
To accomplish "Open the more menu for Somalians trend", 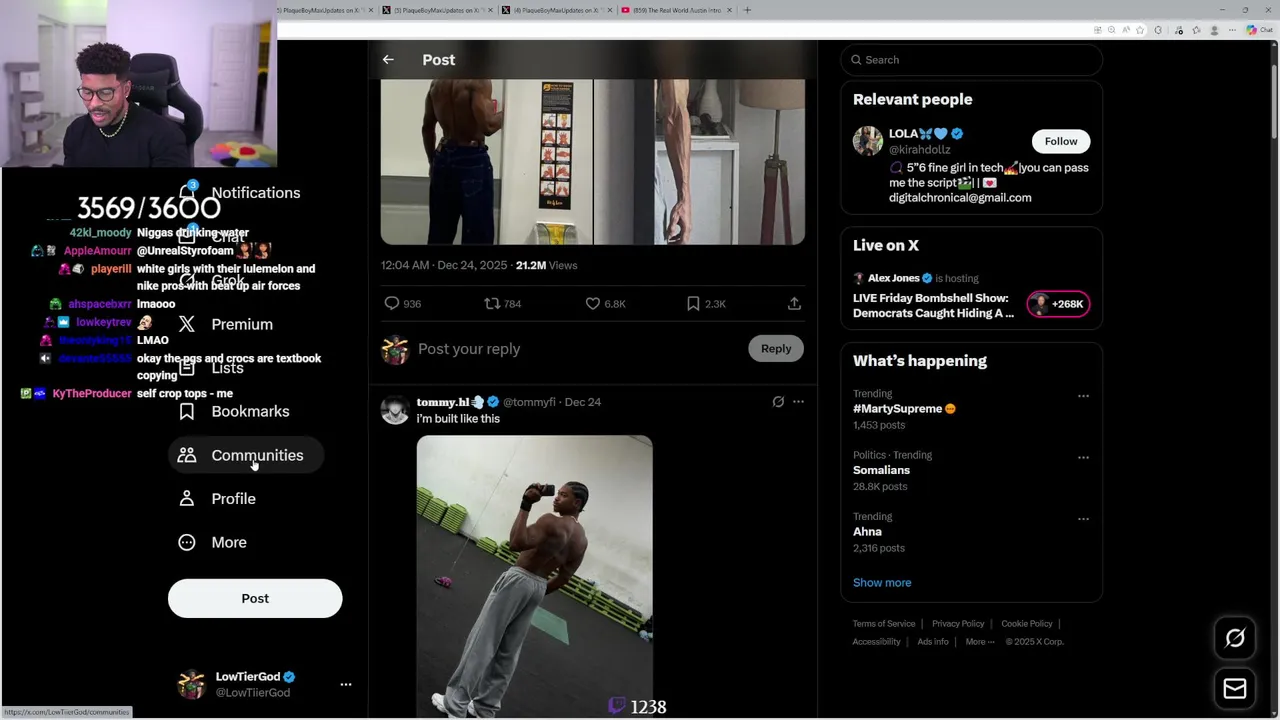I will [1083, 457].
